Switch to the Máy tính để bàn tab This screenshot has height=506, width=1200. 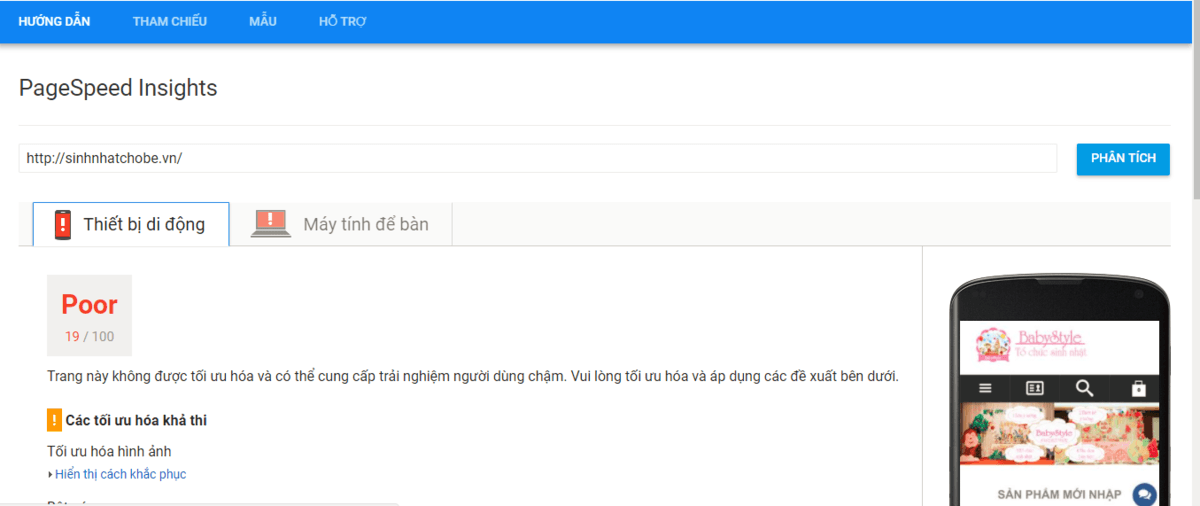(341, 224)
